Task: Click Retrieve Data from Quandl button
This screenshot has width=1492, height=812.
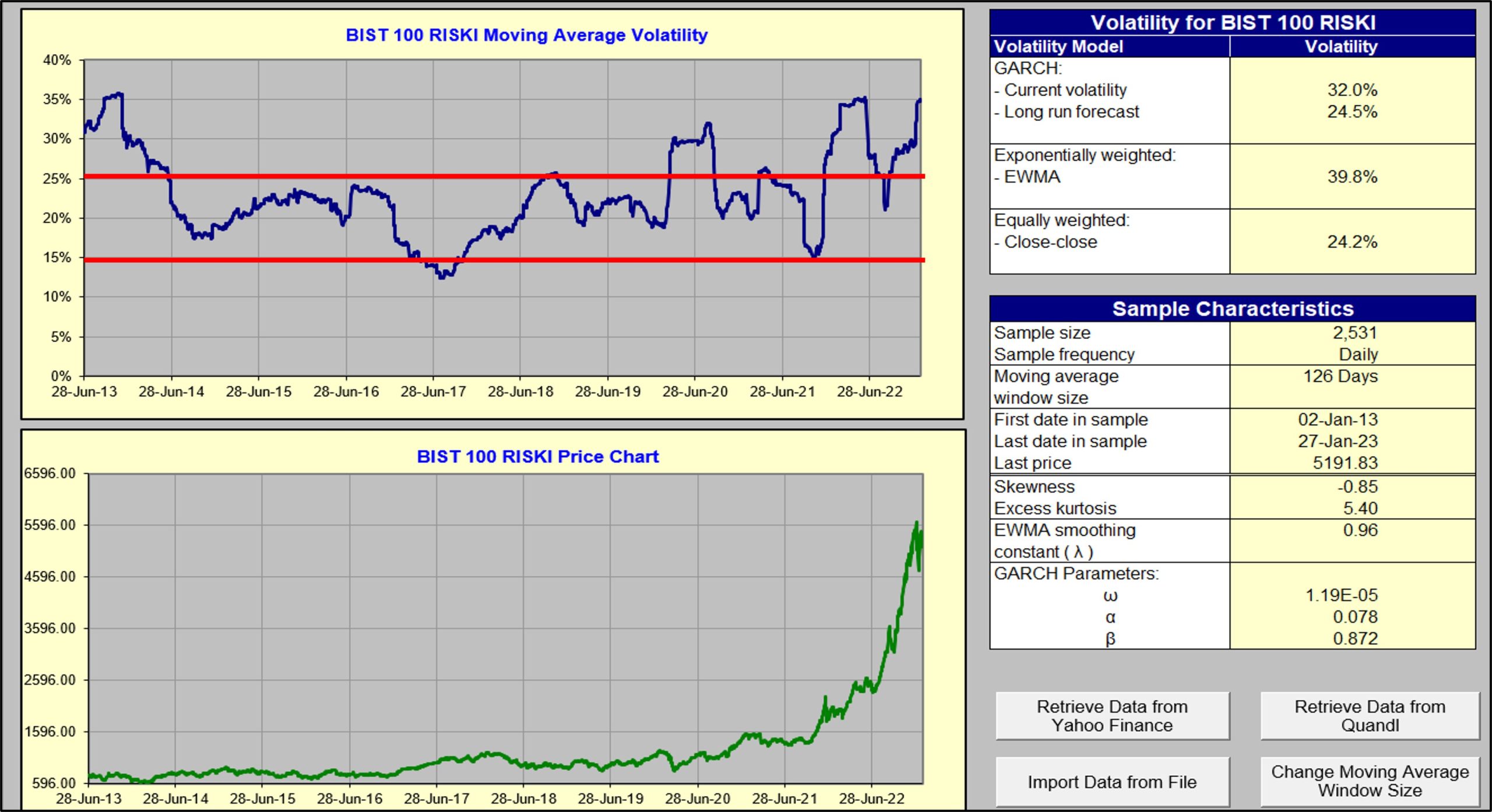Action: pyautogui.click(x=1370, y=716)
